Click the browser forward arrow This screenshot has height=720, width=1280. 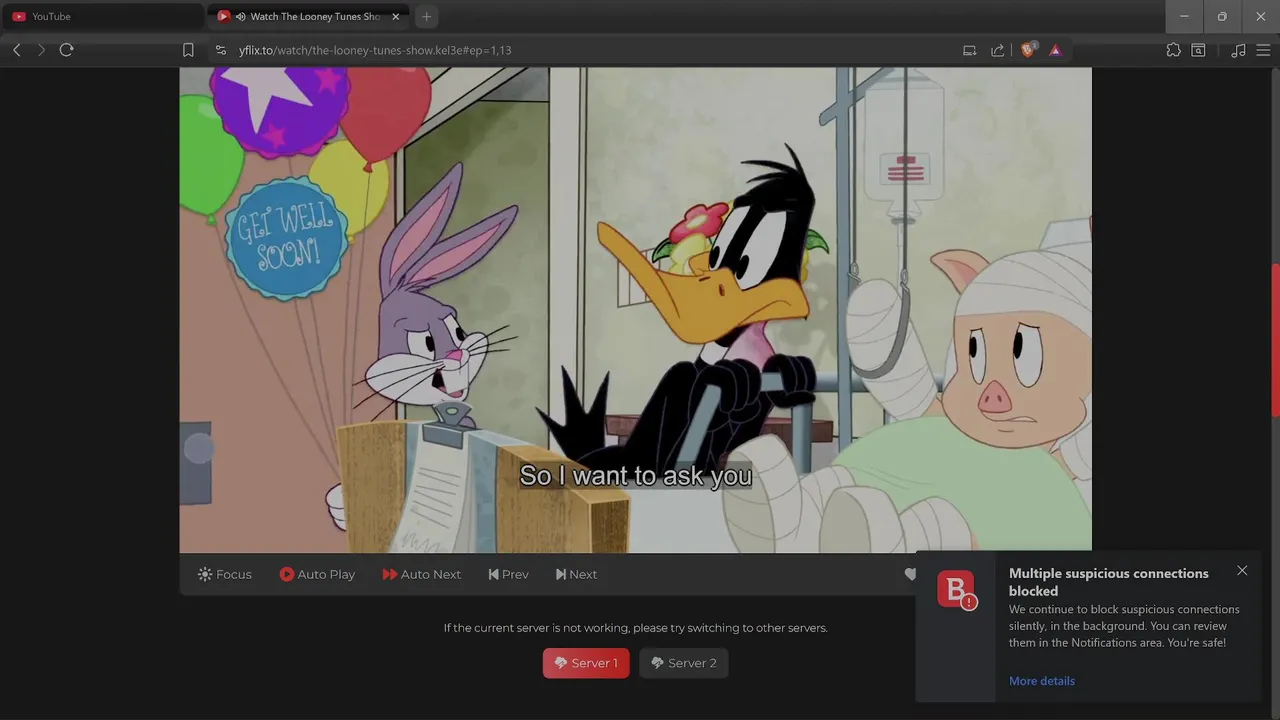[41, 50]
